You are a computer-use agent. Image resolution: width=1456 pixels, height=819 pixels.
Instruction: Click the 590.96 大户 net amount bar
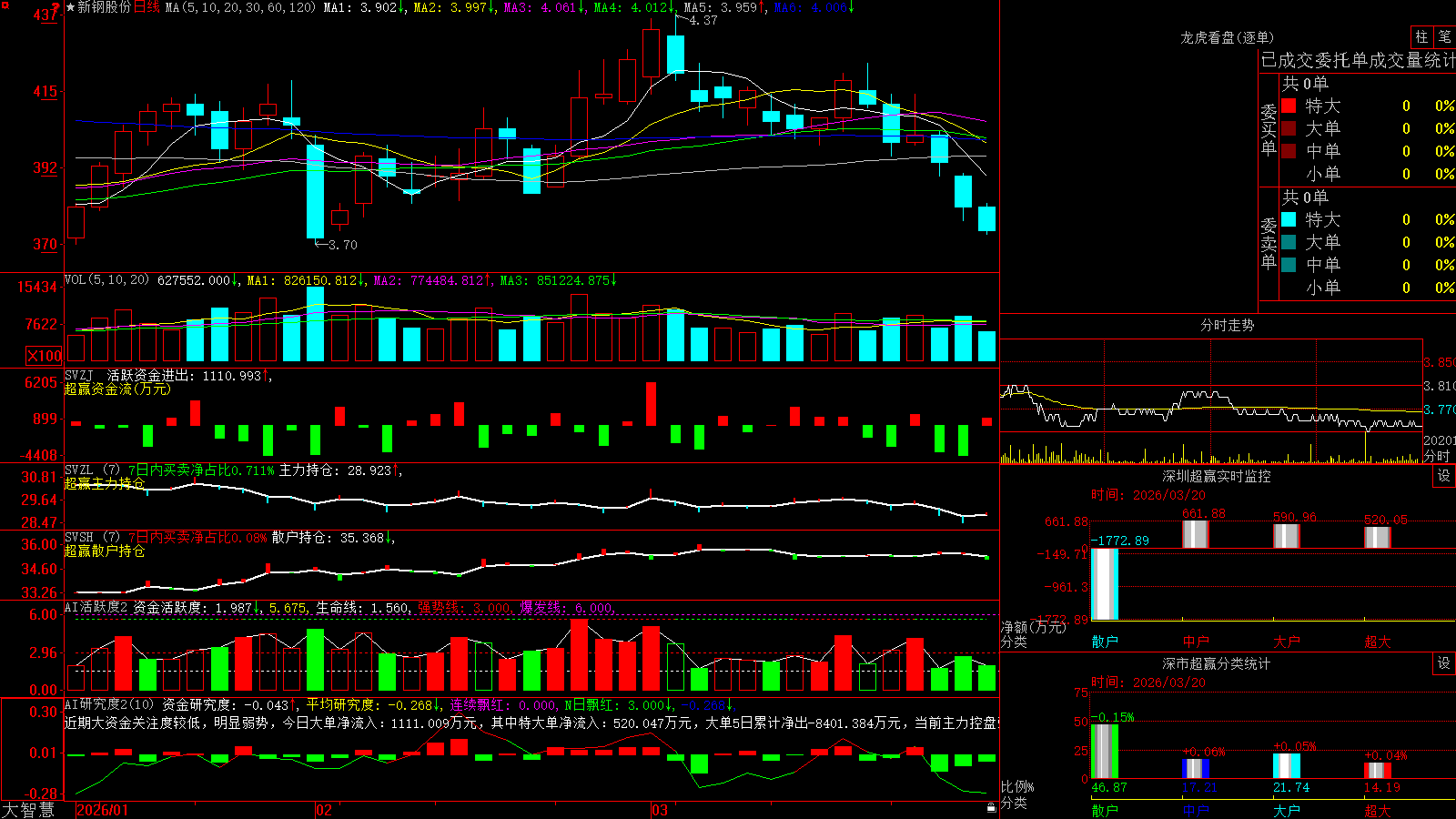pyautogui.click(x=1287, y=536)
